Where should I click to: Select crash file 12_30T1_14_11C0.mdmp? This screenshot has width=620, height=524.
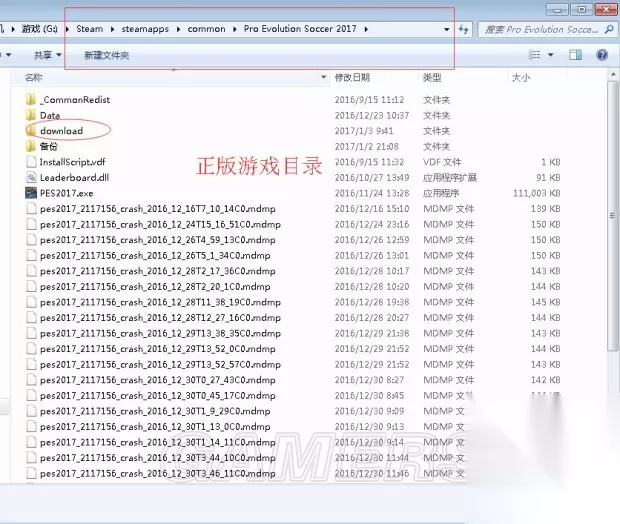pos(151,443)
